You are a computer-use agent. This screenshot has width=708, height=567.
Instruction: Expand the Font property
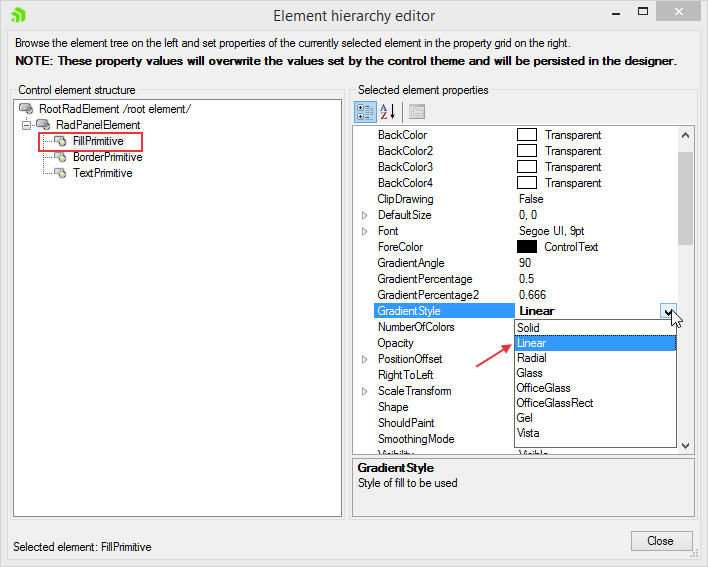coord(364,232)
